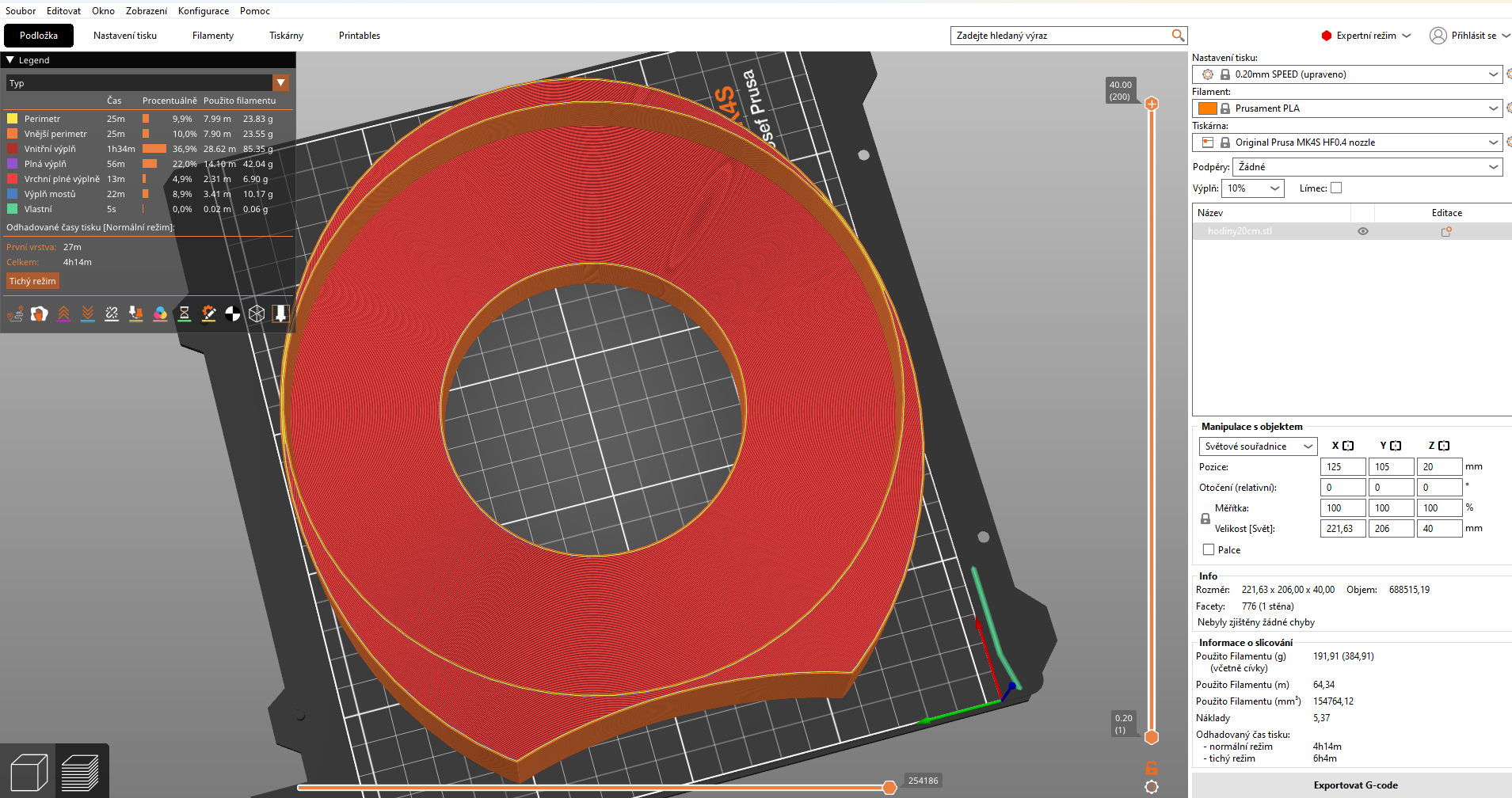Viewport: 1512px width, 798px height.
Task: Toggle custom G-codes gear-pencil icon
Action: [208, 313]
